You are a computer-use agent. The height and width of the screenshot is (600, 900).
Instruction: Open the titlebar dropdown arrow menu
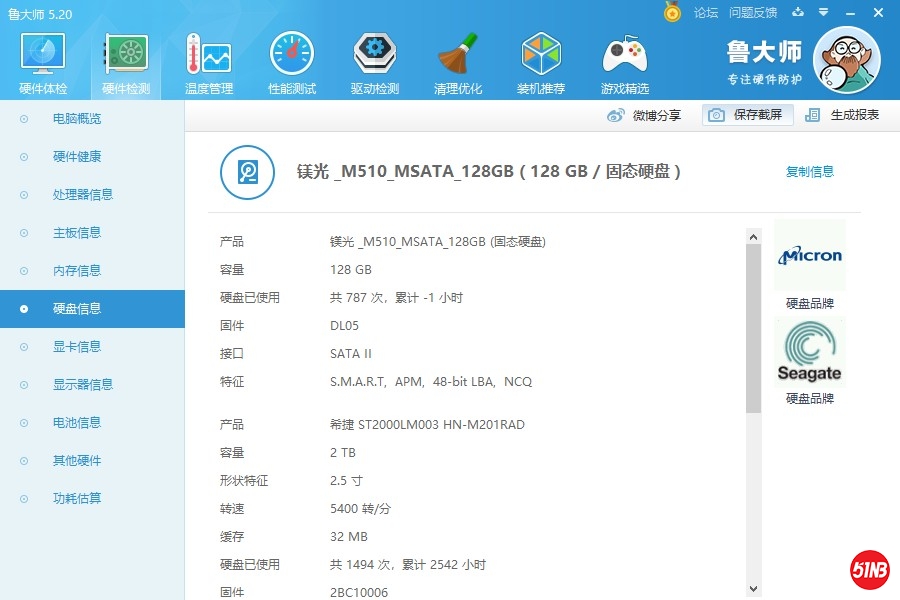[822, 13]
